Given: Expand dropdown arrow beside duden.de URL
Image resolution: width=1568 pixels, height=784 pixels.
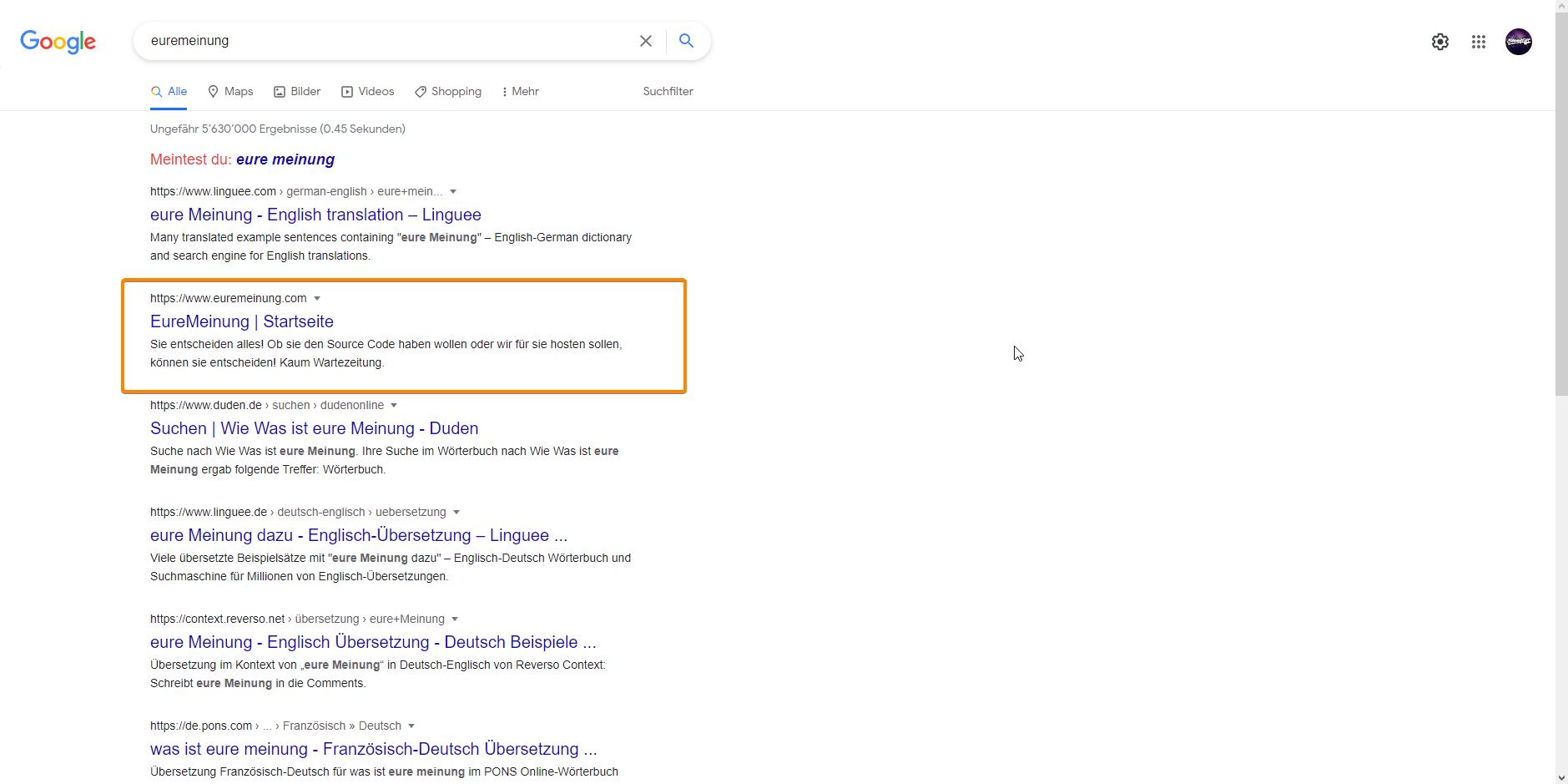Looking at the screenshot, I should [394, 406].
